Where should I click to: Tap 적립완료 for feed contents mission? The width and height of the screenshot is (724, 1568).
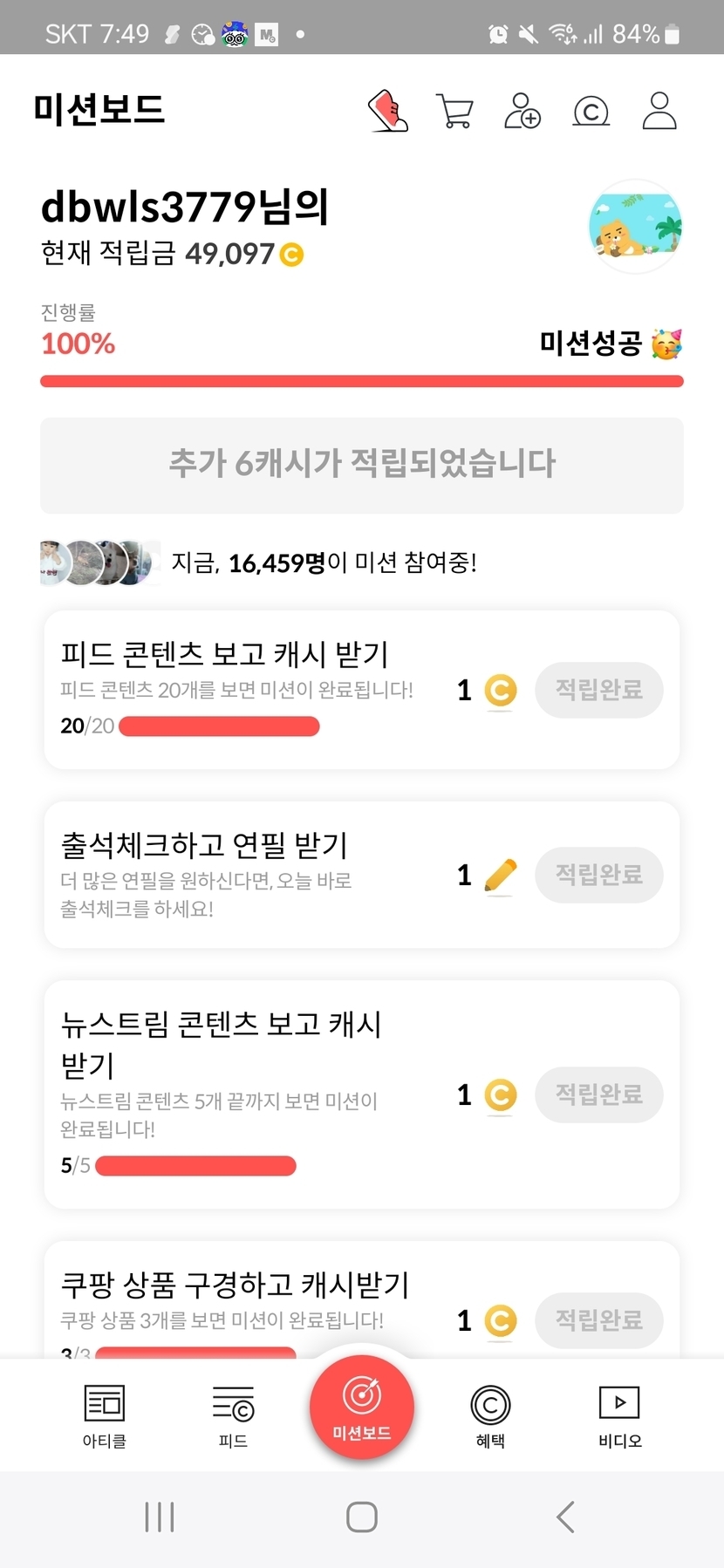coord(599,690)
